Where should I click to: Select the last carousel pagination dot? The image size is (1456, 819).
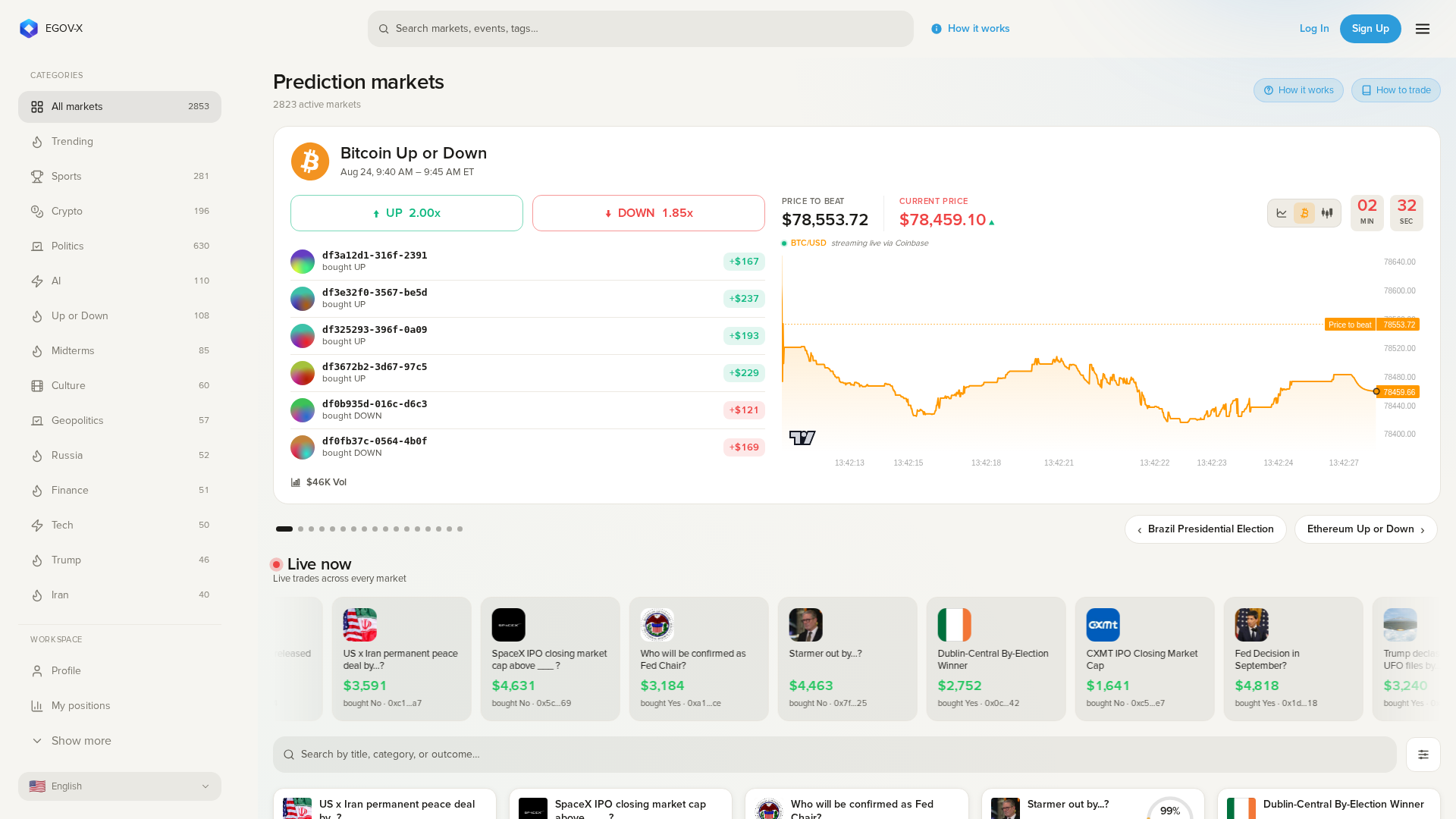[460, 529]
